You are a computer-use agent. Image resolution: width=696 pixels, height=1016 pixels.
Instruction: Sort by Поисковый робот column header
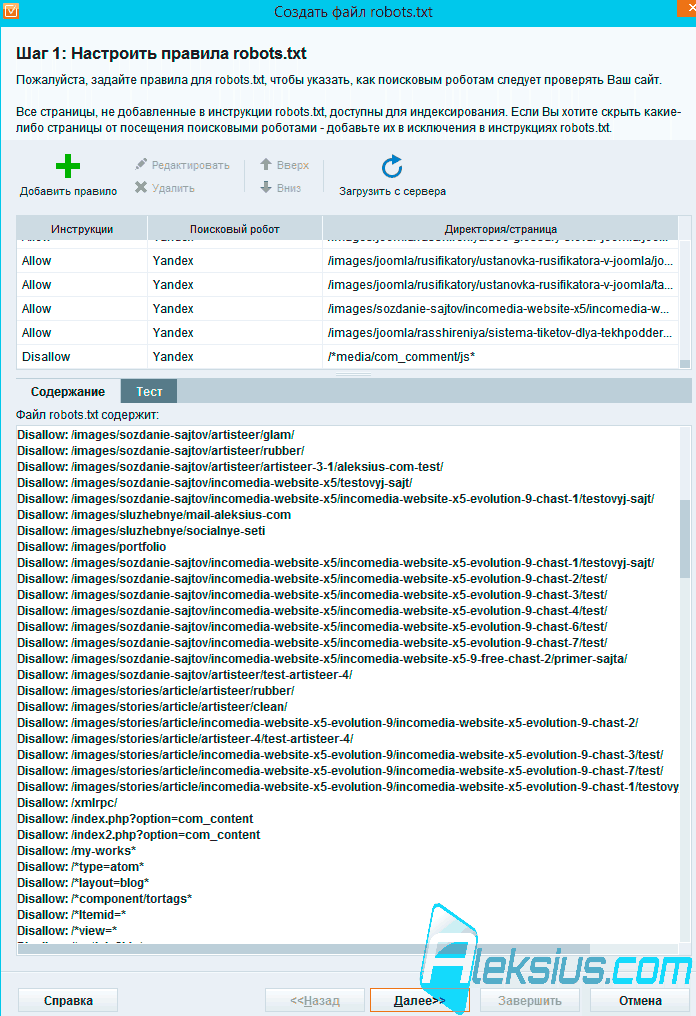(235, 229)
